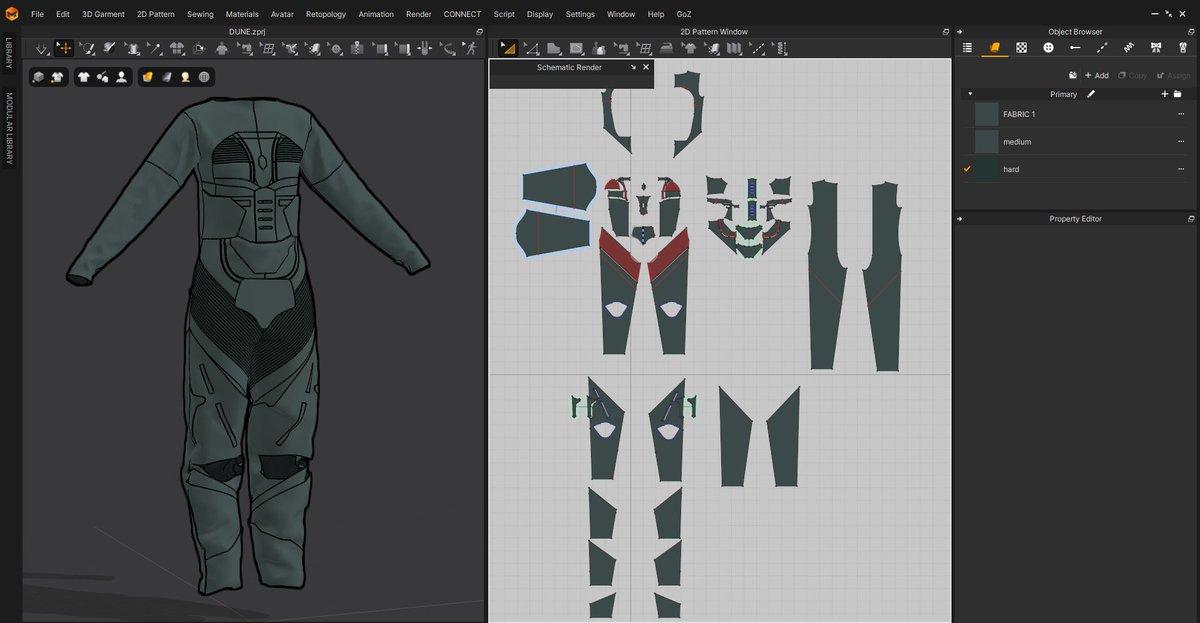Select the Select/Move tool in the 3D toolbar
The width and height of the screenshot is (1200, 623).
point(64,48)
